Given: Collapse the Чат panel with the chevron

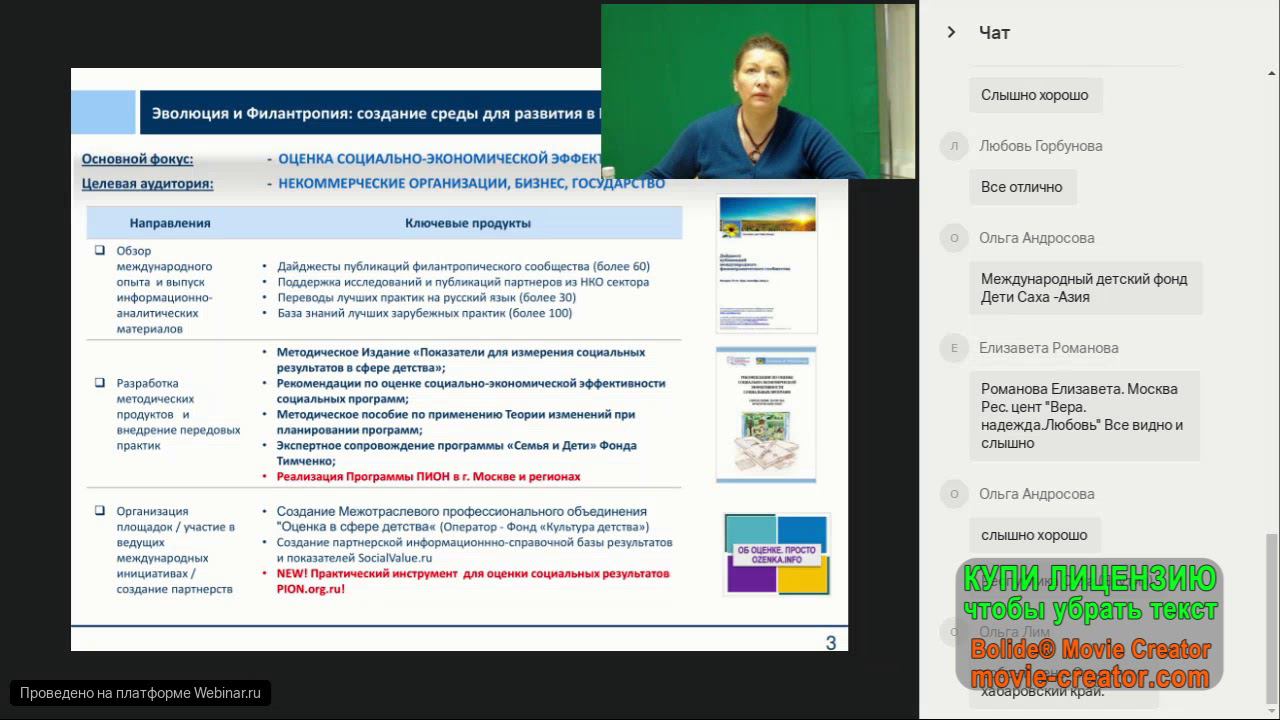Looking at the screenshot, I should tap(952, 33).
